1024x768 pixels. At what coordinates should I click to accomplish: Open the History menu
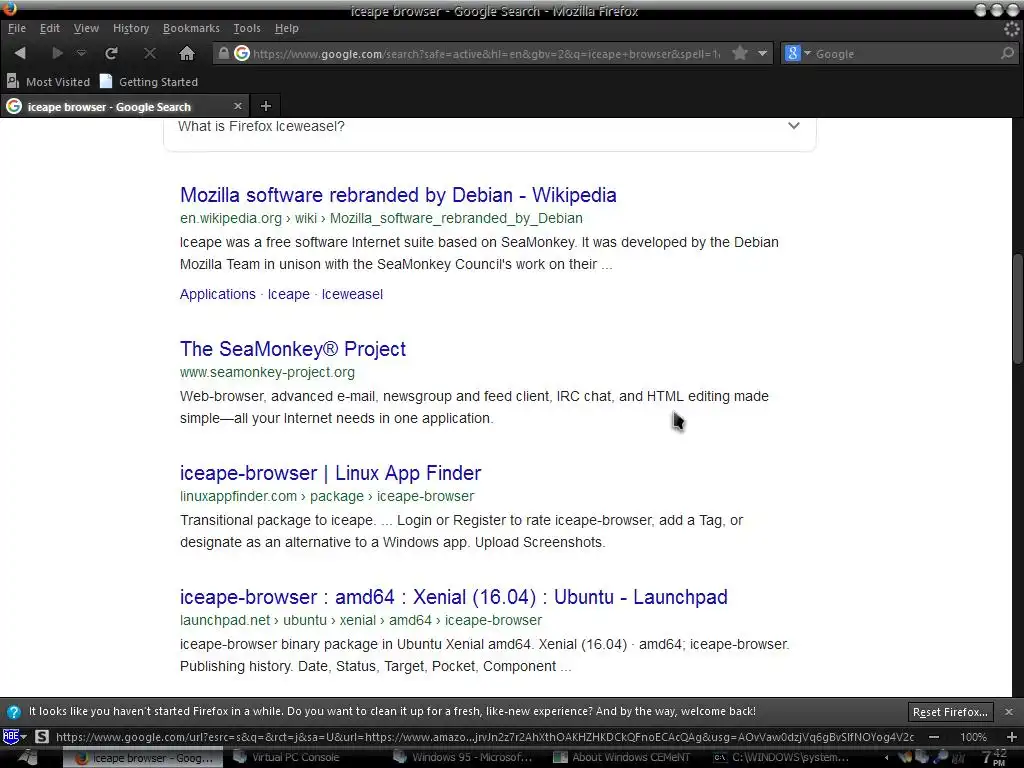[x=131, y=28]
